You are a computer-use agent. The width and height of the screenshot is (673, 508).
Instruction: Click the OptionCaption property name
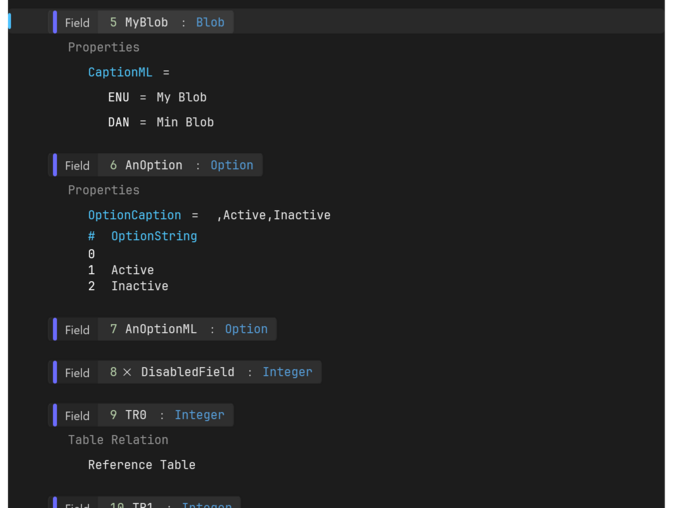click(134, 215)
